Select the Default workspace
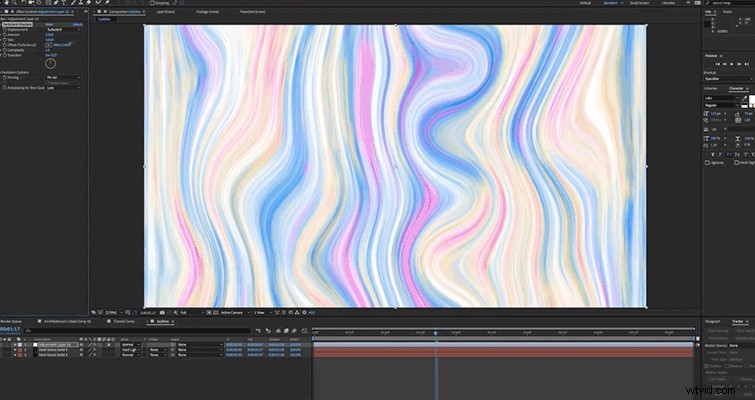 coord(585,3)
